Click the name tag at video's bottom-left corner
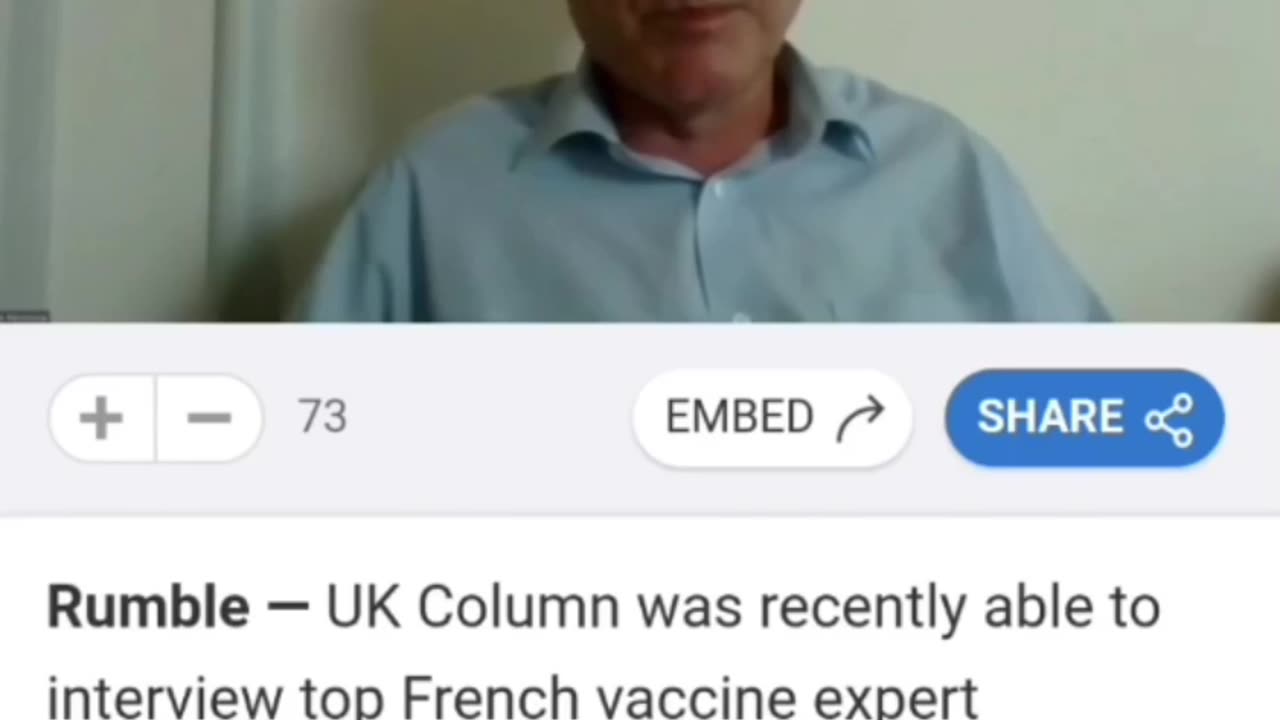Image resolution: width=1280 pixels, height=720 pixels. [24, 315]
